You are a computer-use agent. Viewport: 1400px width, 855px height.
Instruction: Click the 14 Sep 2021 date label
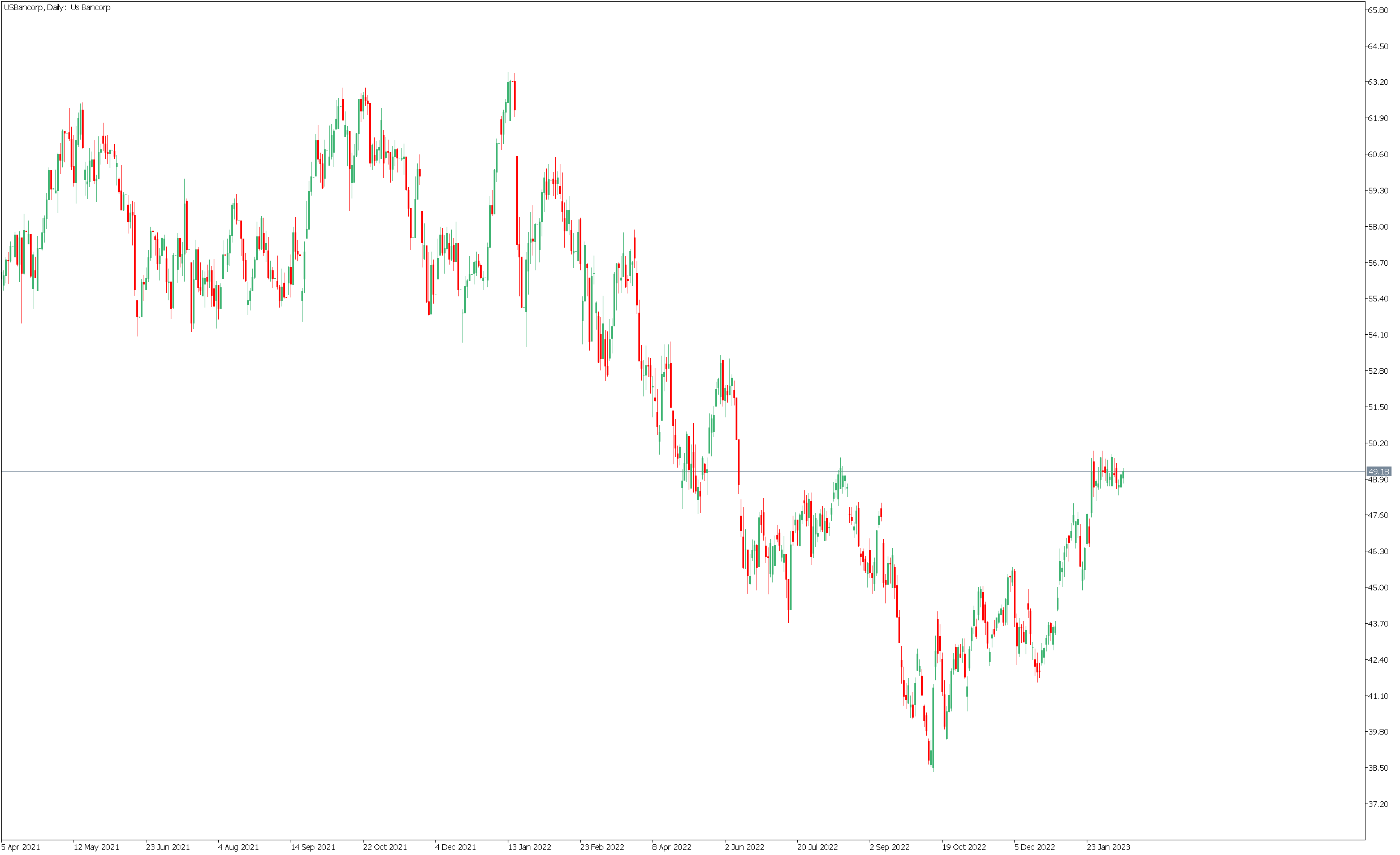click(x=314, y=848)
